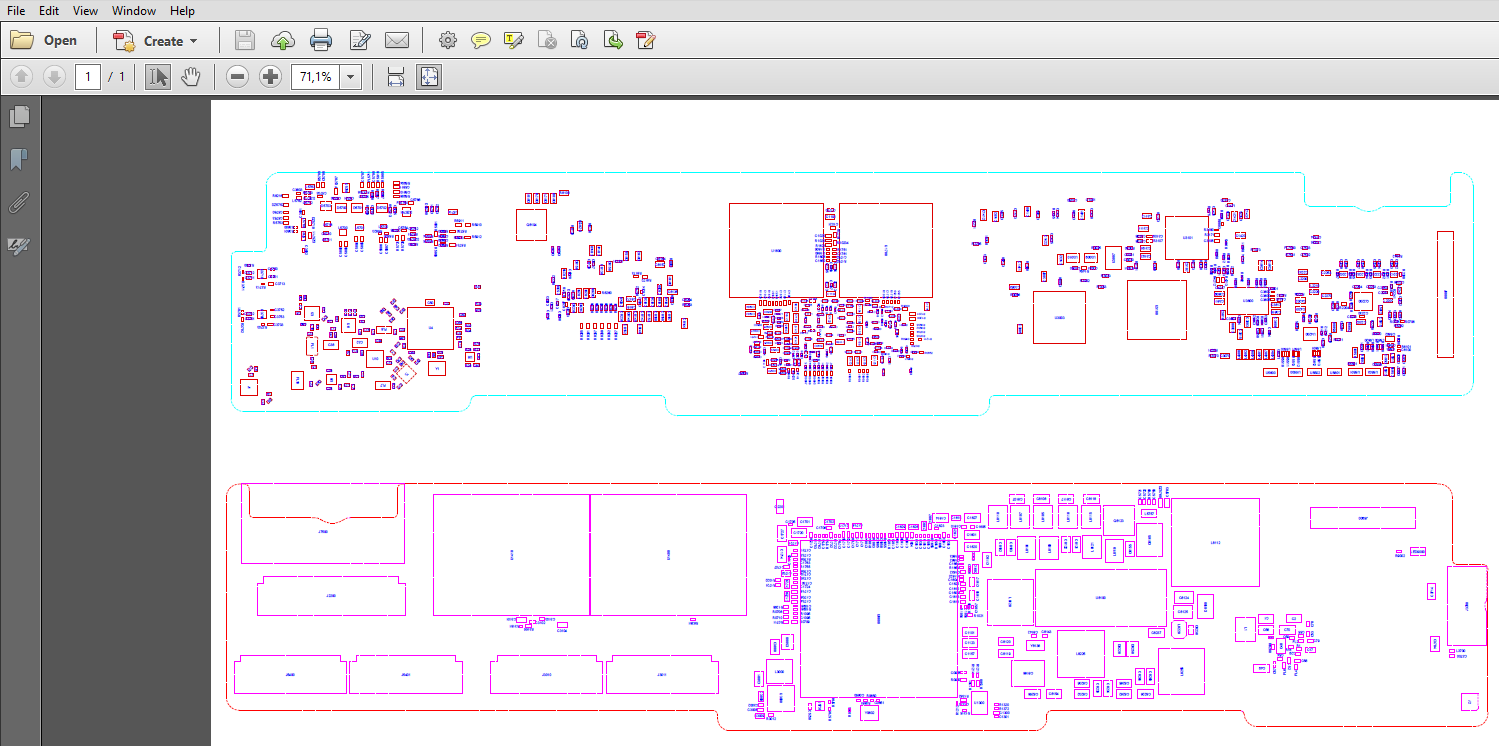The width and height of the screenshot is (1499, 746).
Task: Click the upload to cloud icon
Action: (x=283, y=41)
